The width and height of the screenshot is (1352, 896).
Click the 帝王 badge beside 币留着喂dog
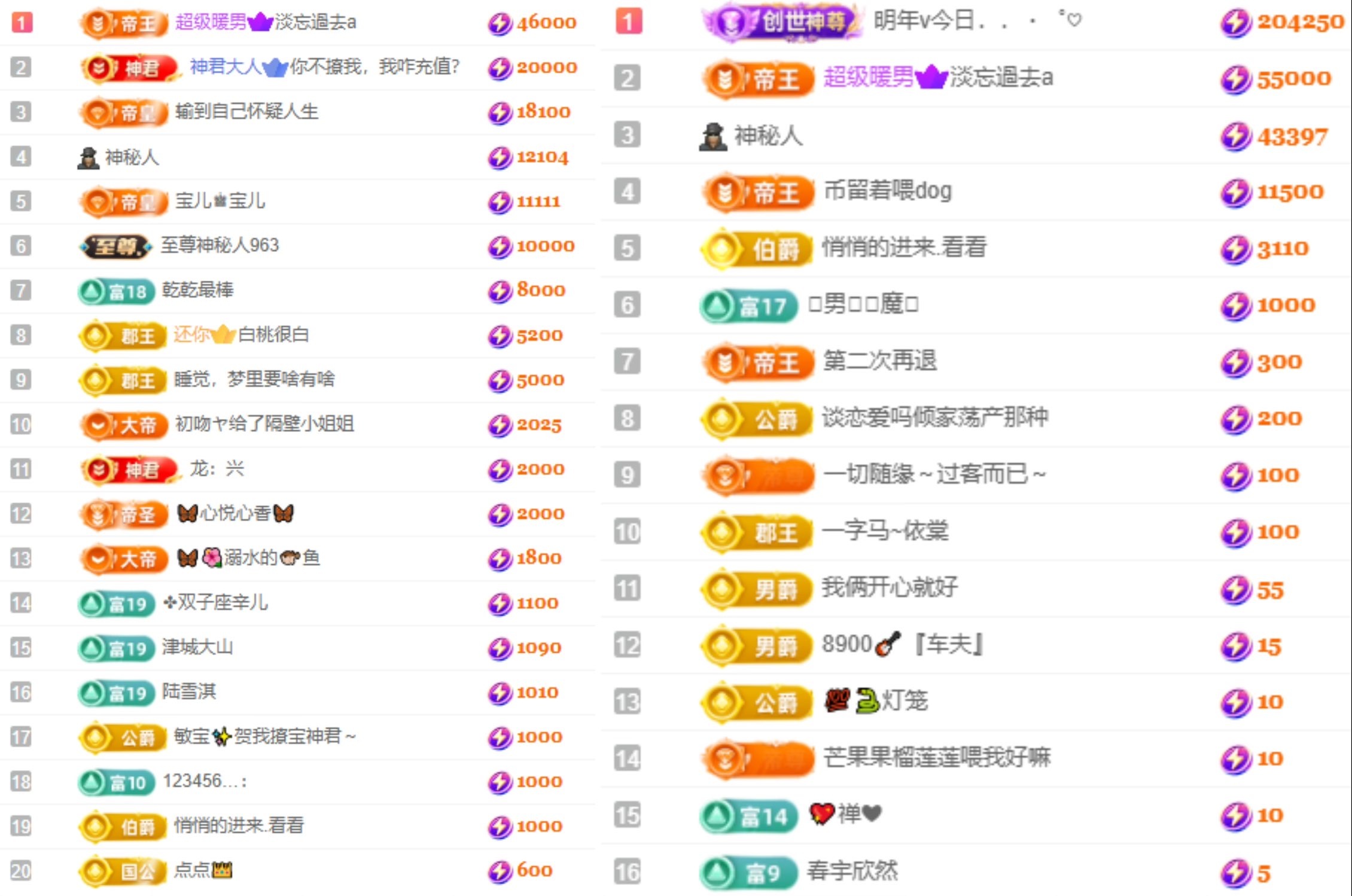coord(758,193)
